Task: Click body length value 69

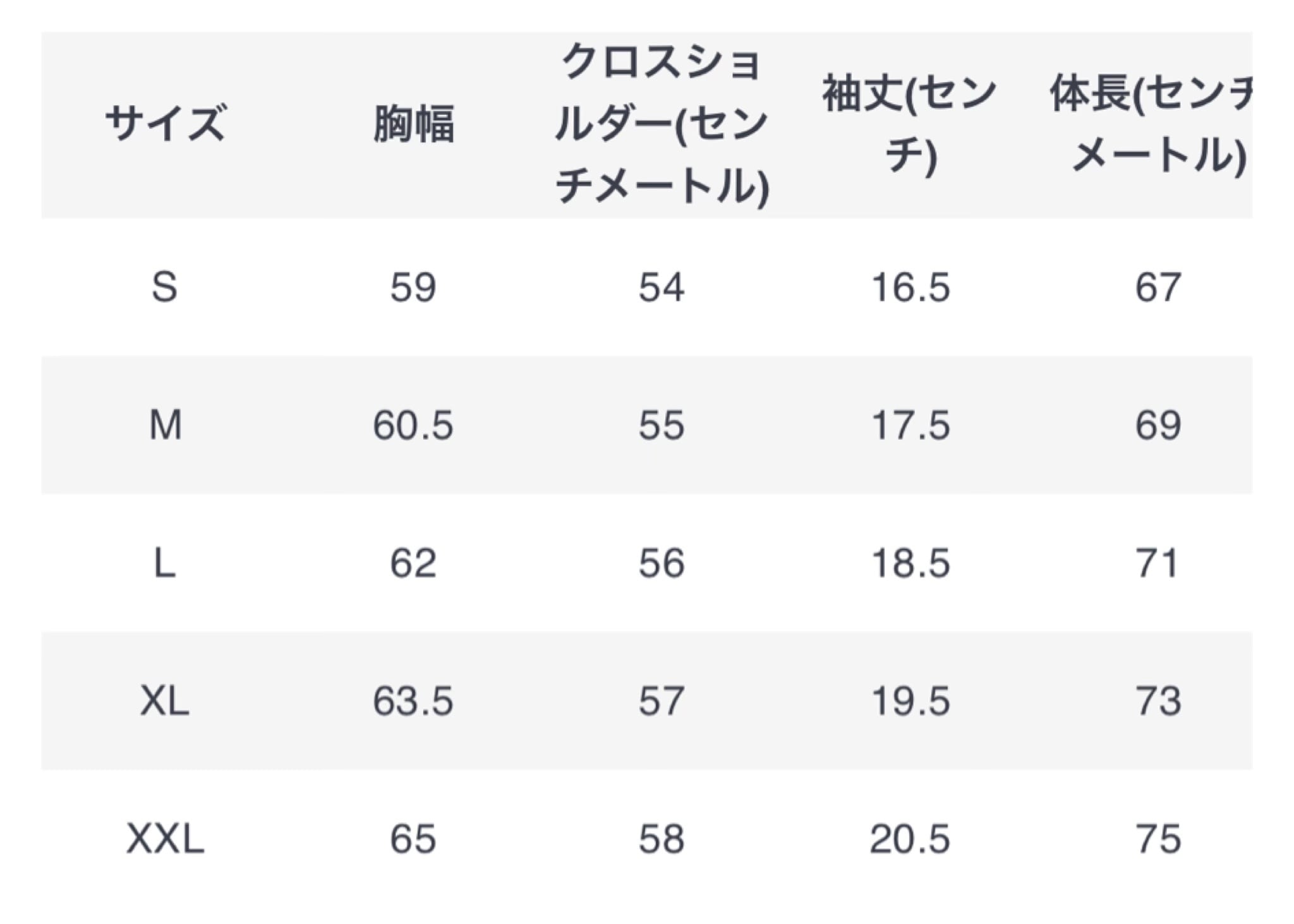Action: (1158, 425)
